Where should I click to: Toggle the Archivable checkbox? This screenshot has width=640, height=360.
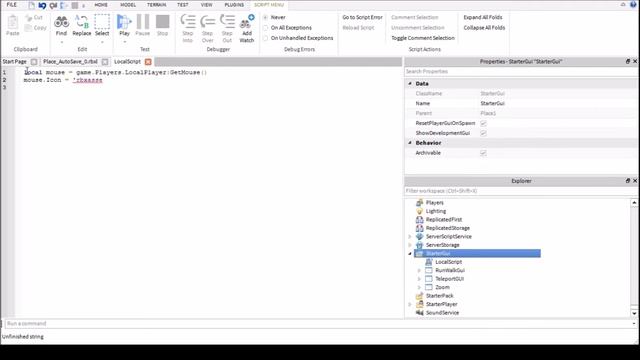pos(483,153)
